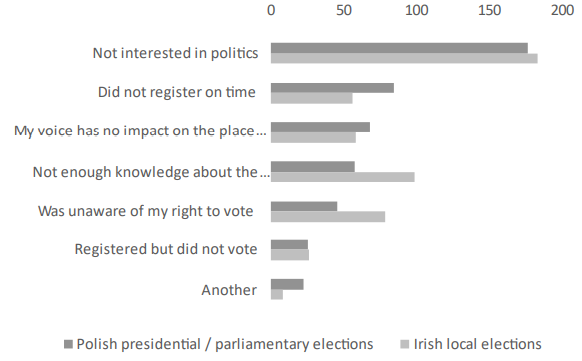Select the light bar for 'Was unaware of my right to vote'
582x361 pixels.
pyautogui.click(x=328, y=217)
